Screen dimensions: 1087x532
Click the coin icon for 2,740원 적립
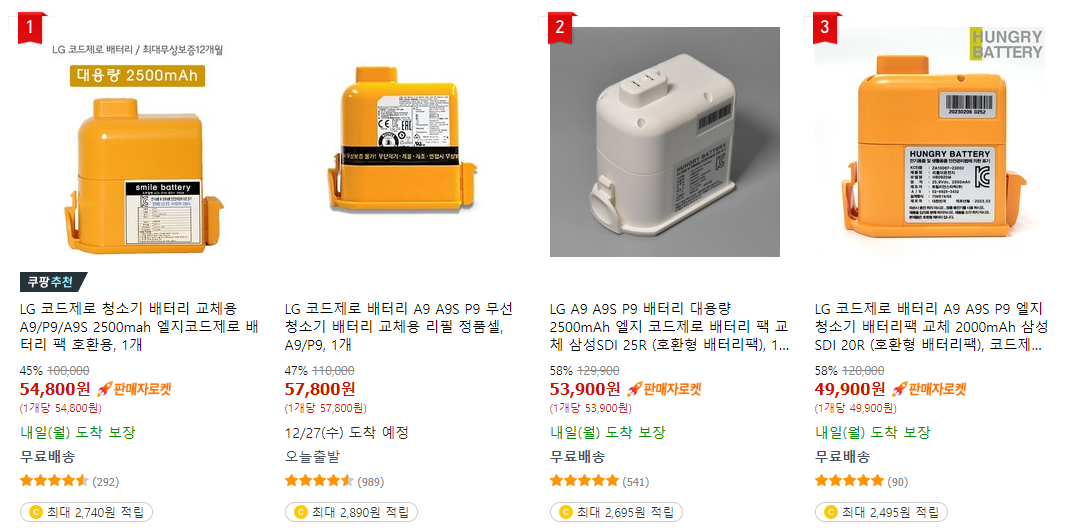[x=35, y=513]
